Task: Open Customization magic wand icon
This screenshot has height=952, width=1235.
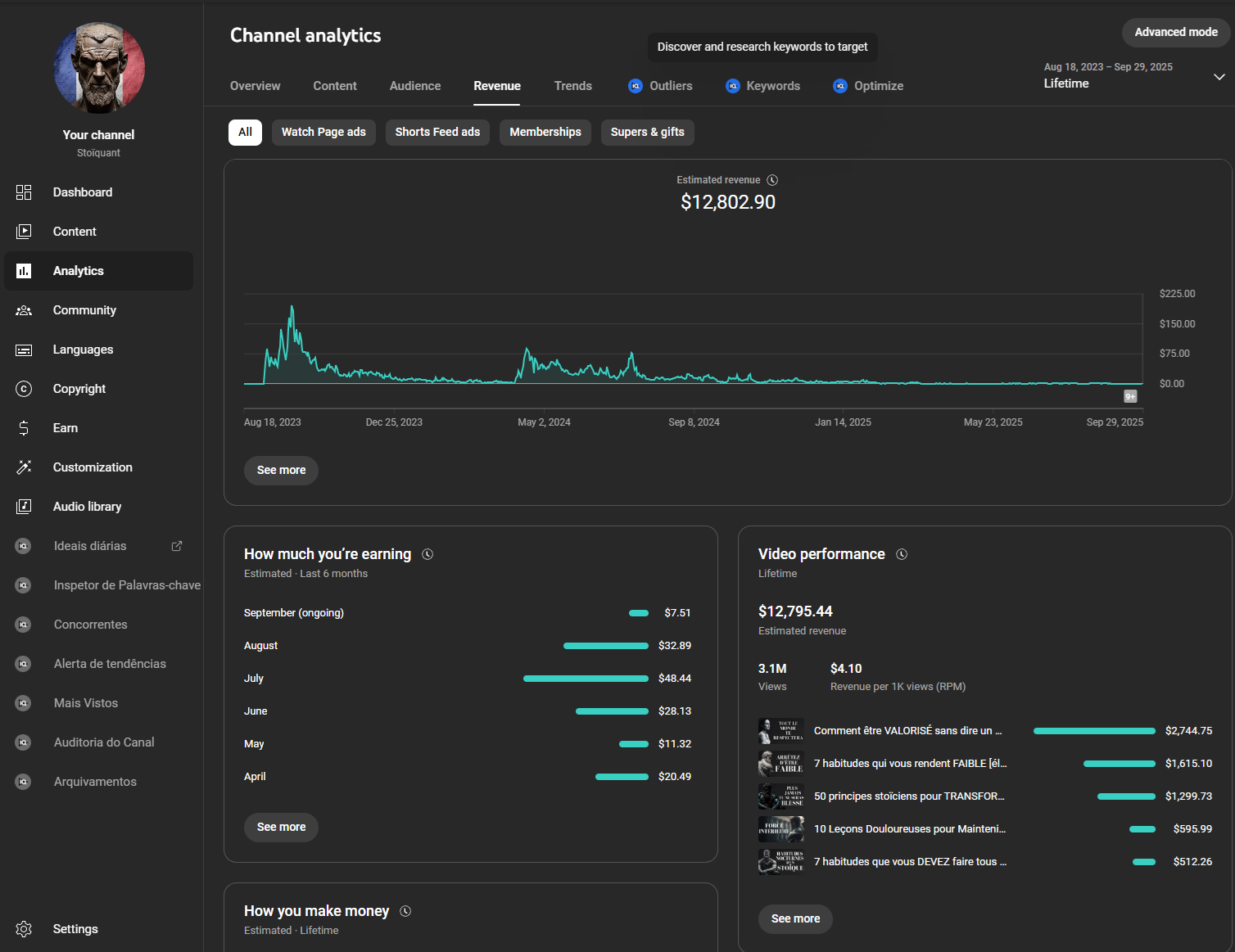Action: pos(24,467)
